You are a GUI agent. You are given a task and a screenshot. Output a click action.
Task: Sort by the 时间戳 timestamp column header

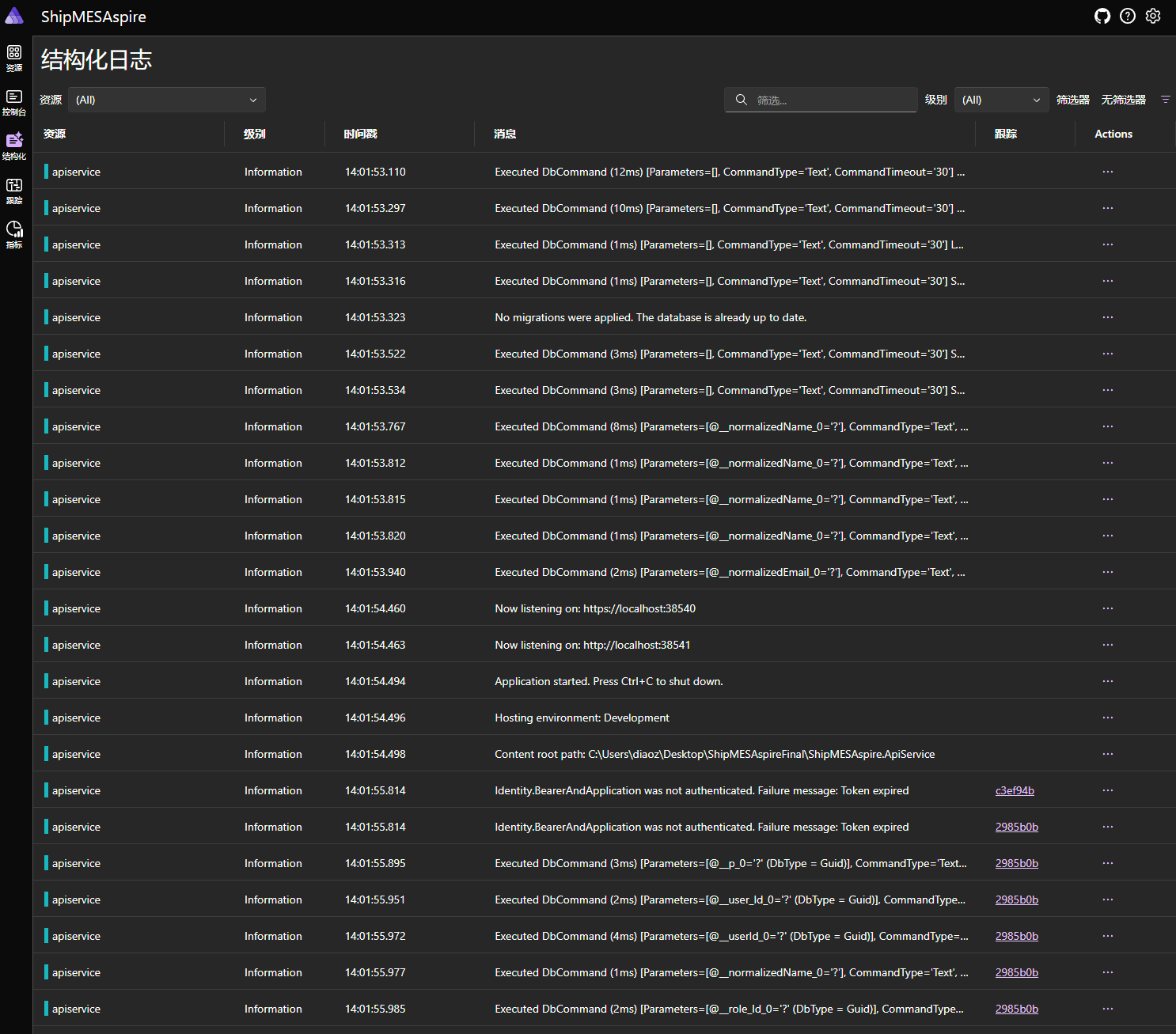pos(360,134)
